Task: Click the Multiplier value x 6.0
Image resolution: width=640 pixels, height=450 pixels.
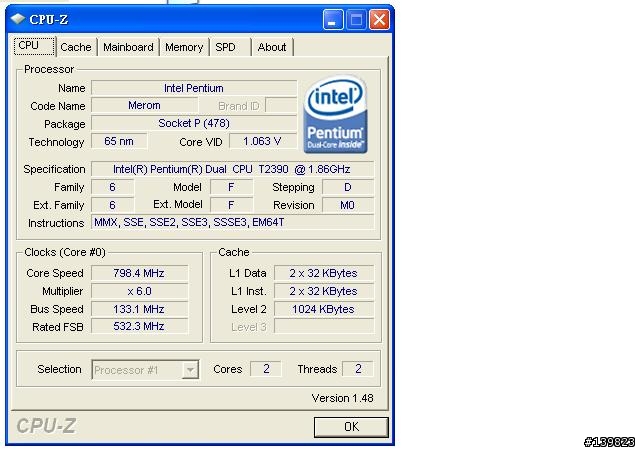Action: [140, 291]
